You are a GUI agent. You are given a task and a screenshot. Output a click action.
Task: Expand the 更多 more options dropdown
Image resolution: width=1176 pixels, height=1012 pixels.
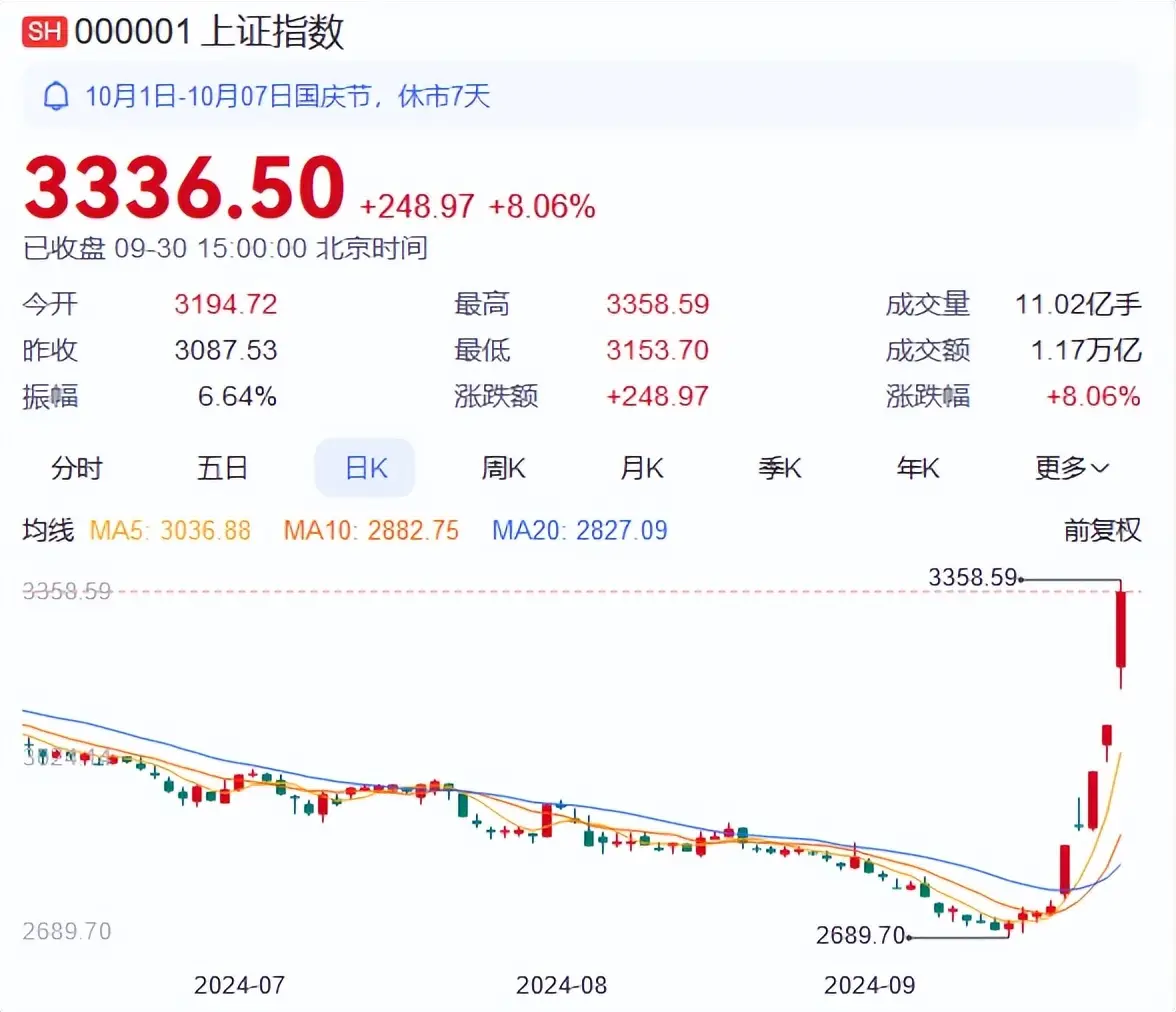point(1071,468)
